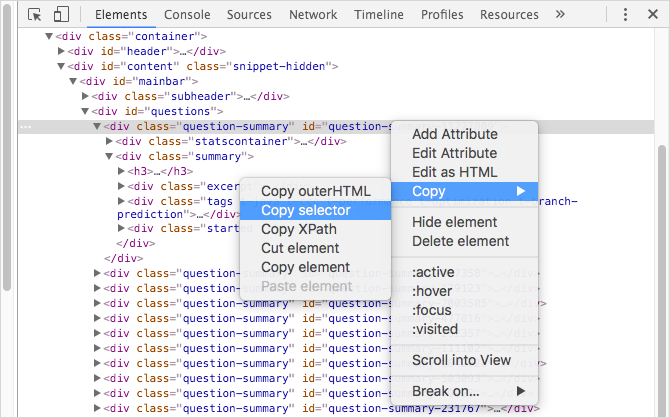
Task: Select Hide element in context menu
Action: [464, 222]
